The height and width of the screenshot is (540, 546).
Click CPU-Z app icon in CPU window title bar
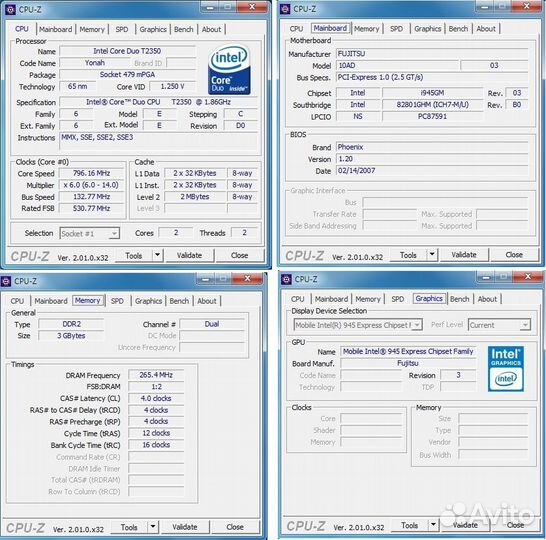(11, 9)
